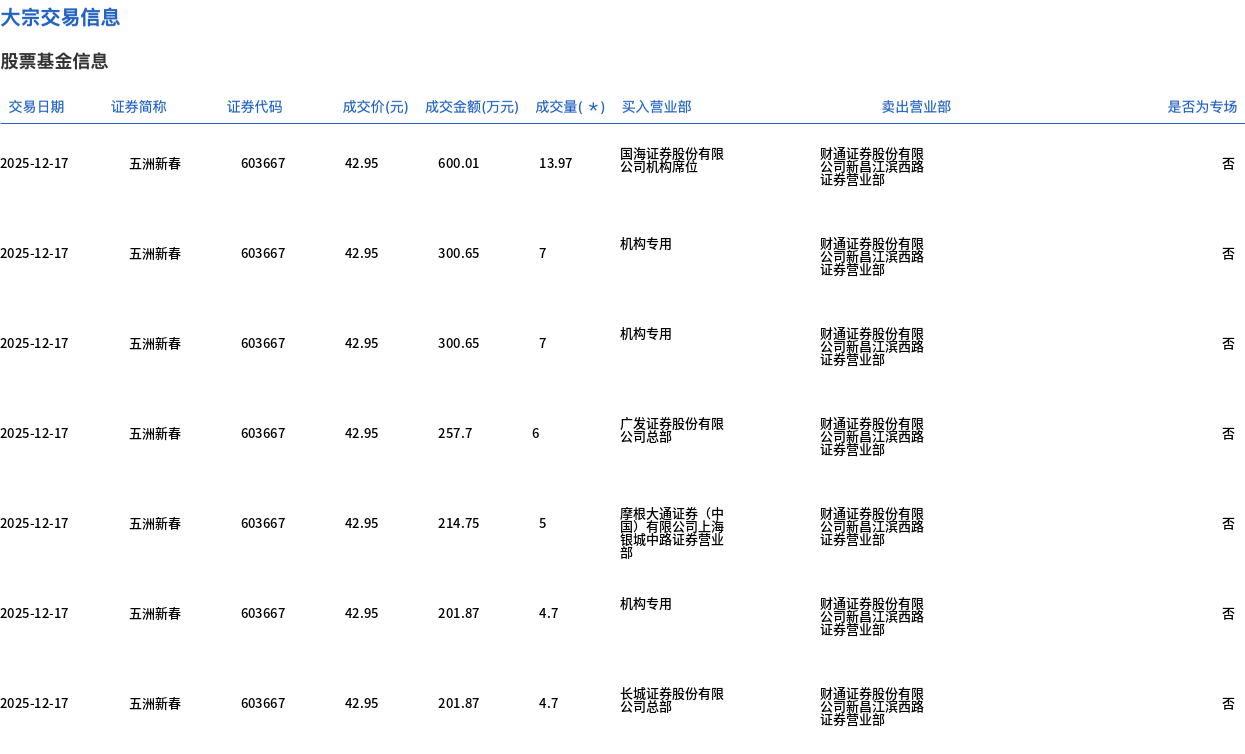Click the 财通证券 seller in the 600.01 row
Image resolution: width=1245 pixels, height=754 pixels.
click(872, 167)
